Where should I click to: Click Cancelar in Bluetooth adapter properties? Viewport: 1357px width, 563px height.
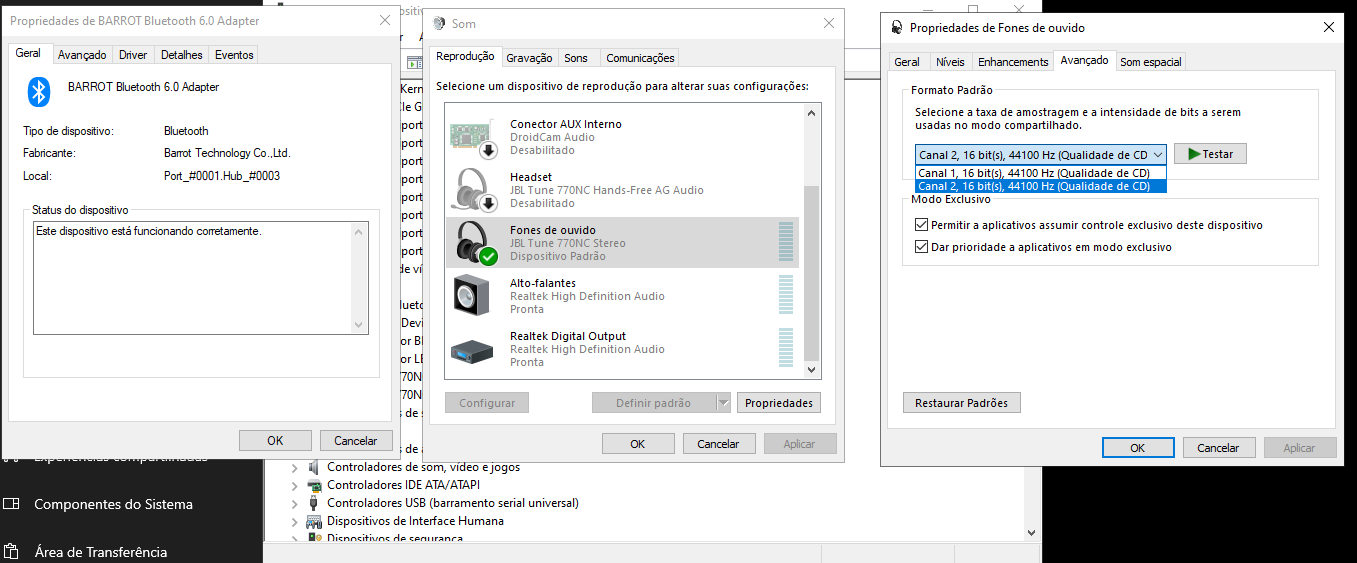pos(356,441)
